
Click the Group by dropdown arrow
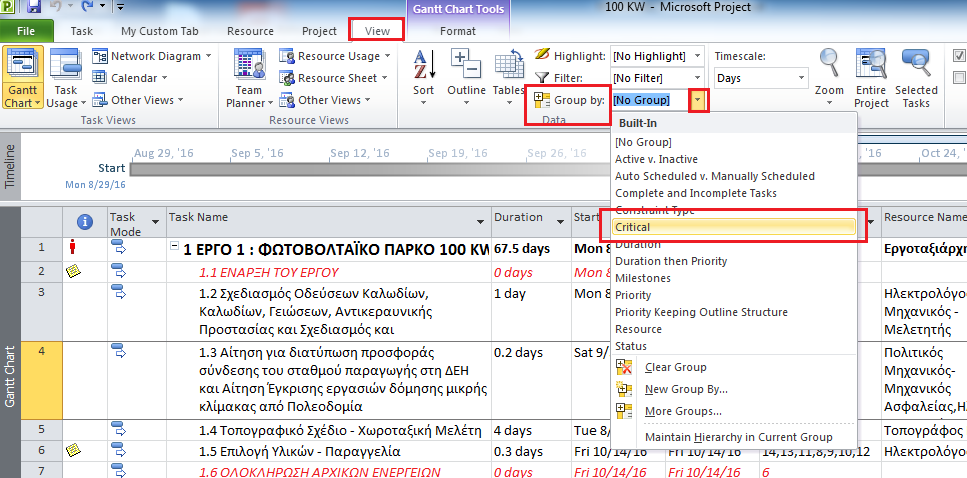tap(698, 99)
